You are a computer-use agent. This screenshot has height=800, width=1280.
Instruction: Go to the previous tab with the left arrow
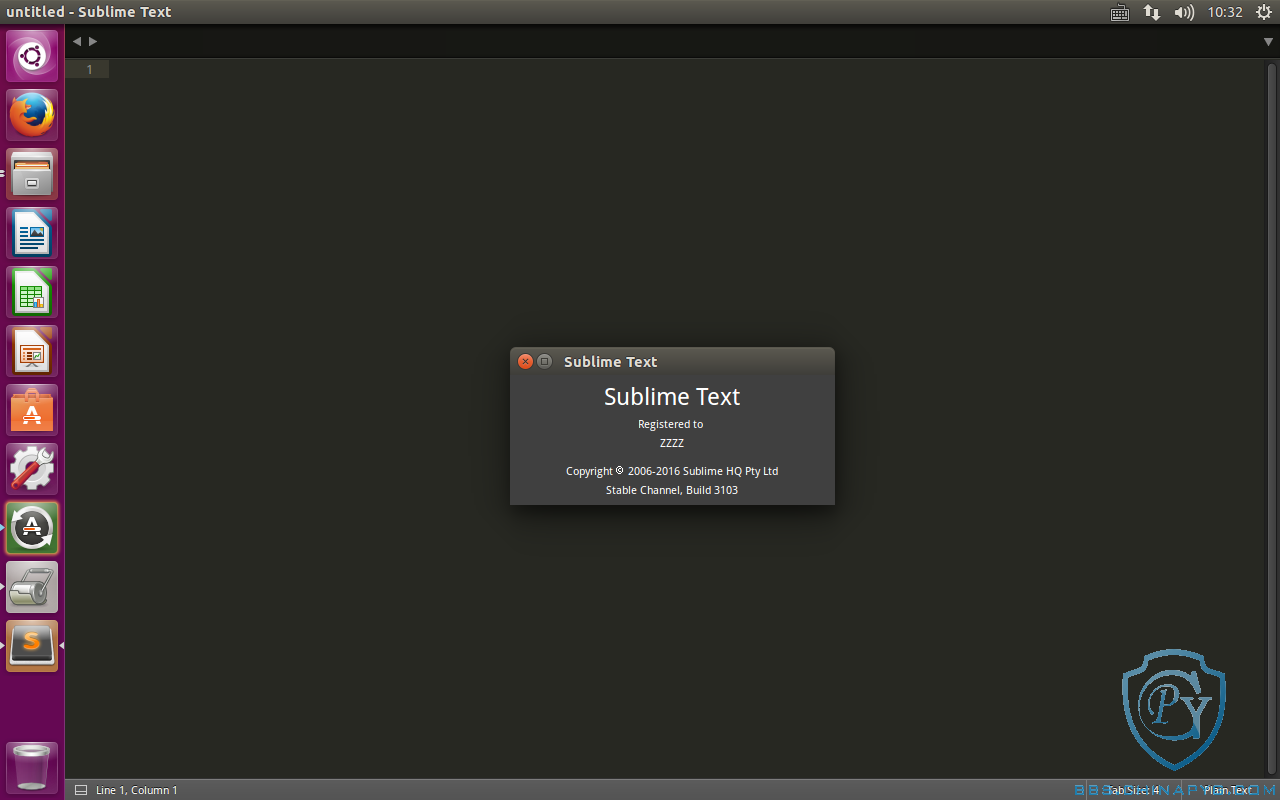pyautogui.click(x=77, y=41)
